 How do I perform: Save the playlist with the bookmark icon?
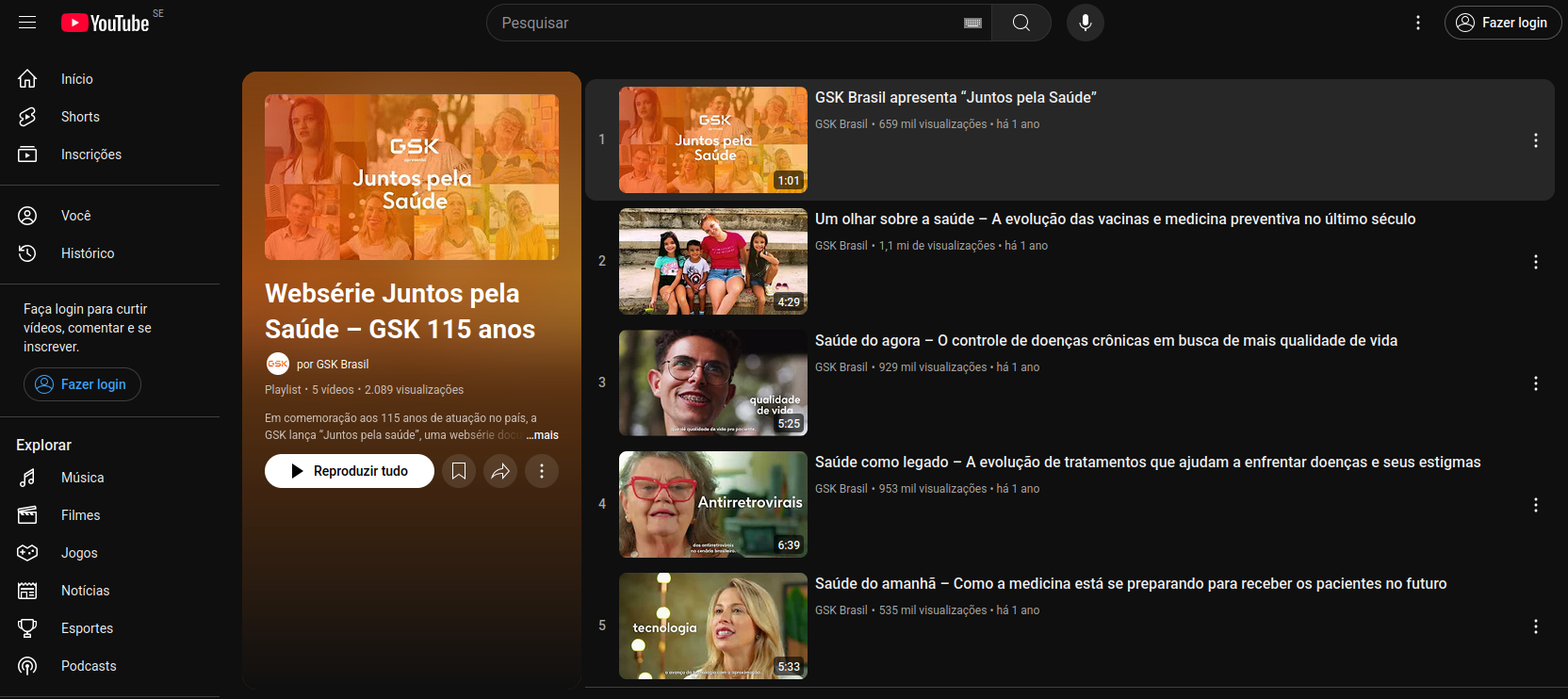point(459,471)
